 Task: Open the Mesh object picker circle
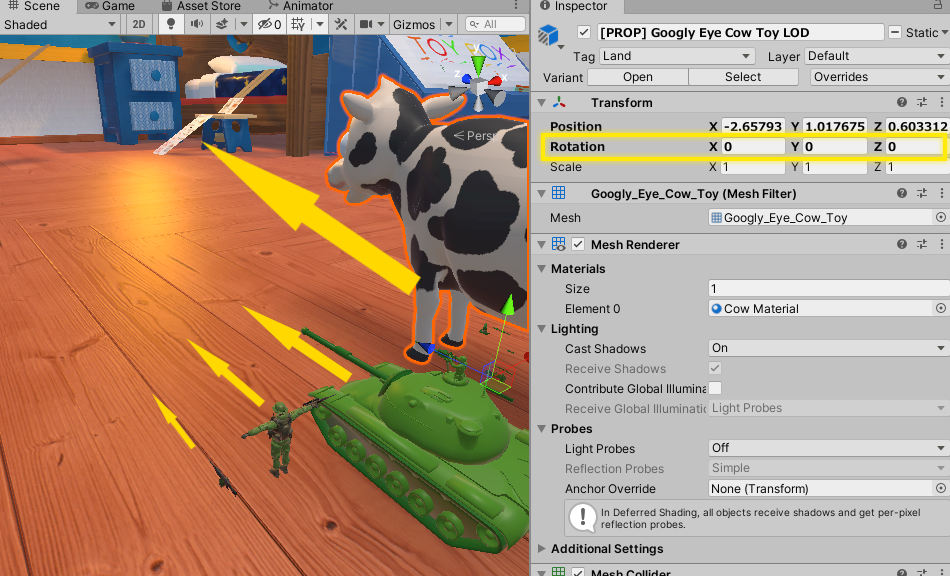coord(940,217)
